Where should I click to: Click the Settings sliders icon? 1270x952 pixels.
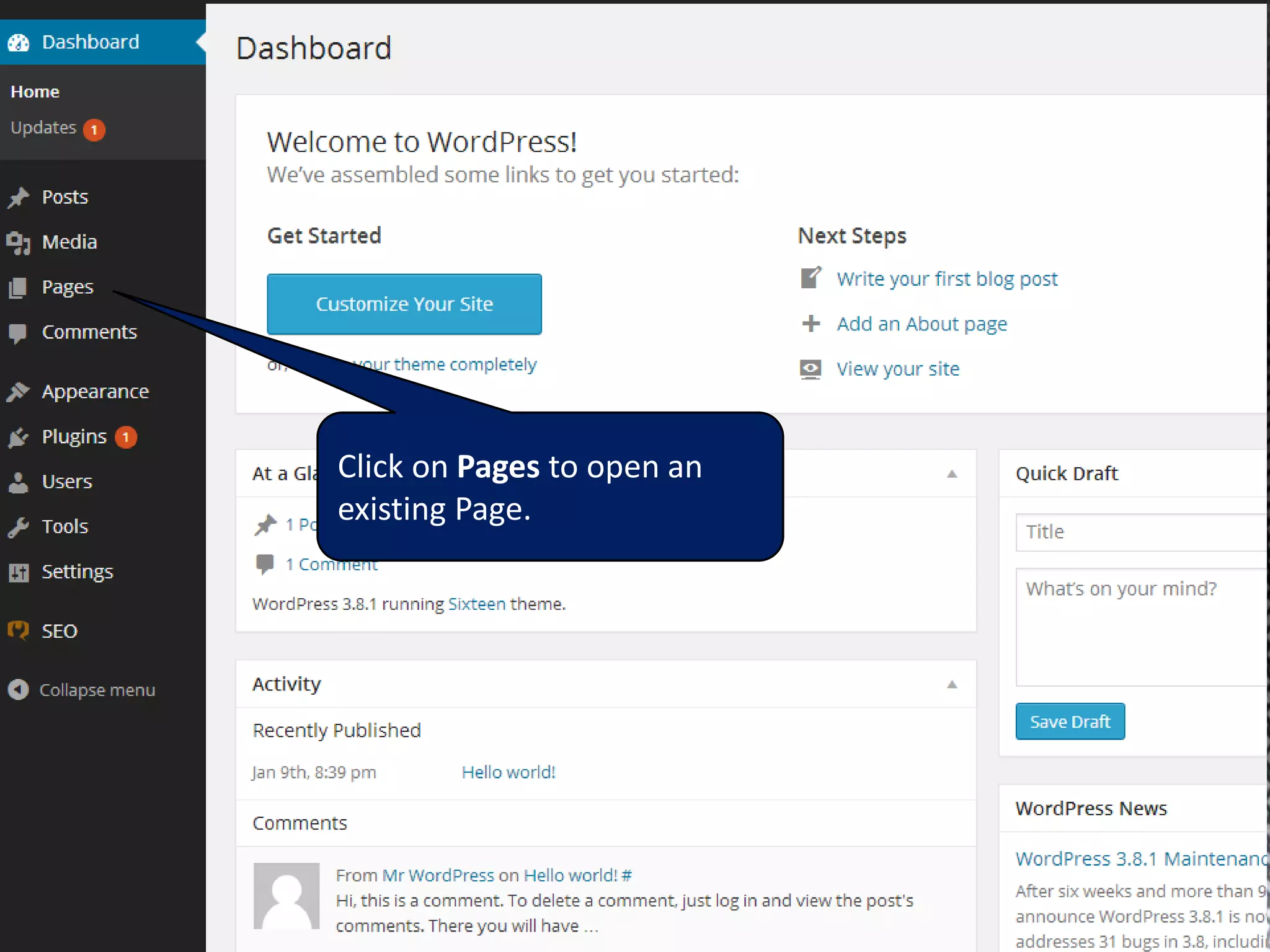tap(19, 572)
